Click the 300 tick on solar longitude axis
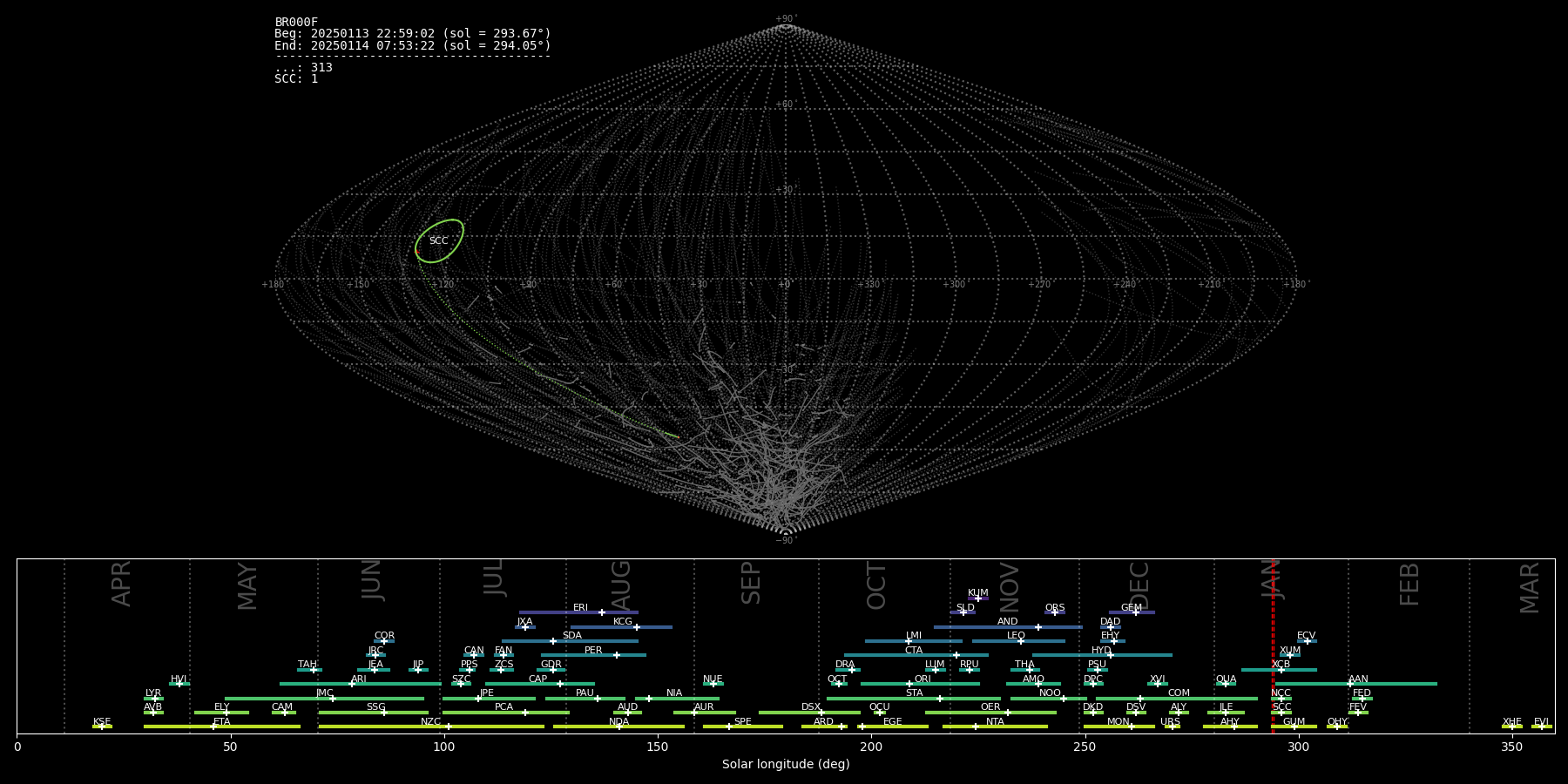The image size is (1568, 784). coord(1298,747)
